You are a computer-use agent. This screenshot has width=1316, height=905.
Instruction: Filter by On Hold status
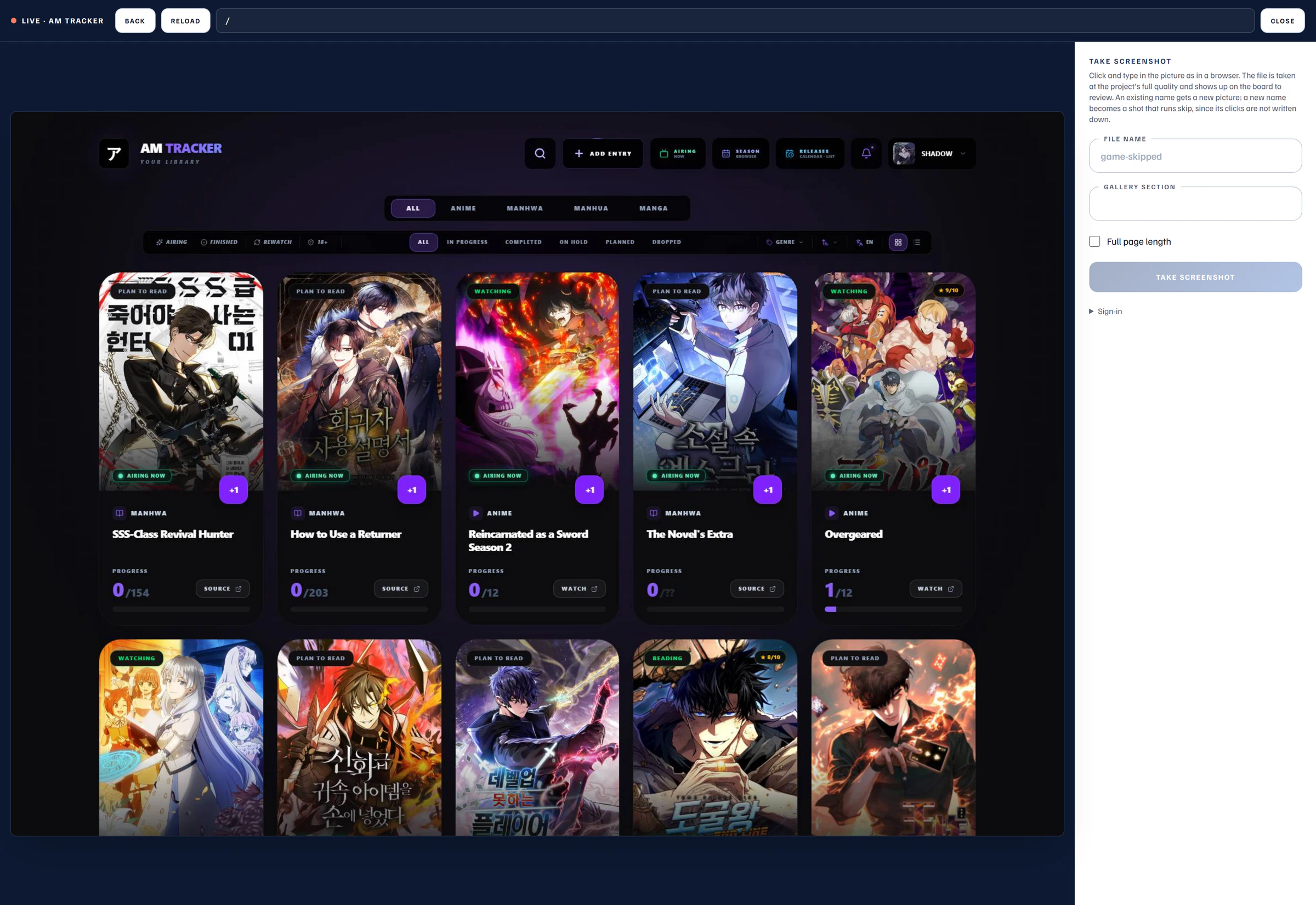(573, 242)
